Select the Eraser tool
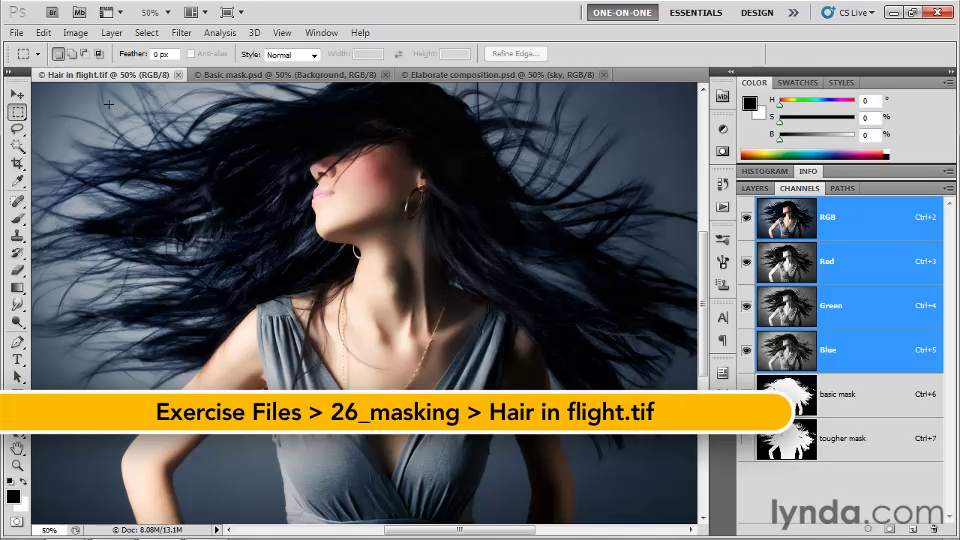This screenshot has height=540, width=960. (17, 270)
